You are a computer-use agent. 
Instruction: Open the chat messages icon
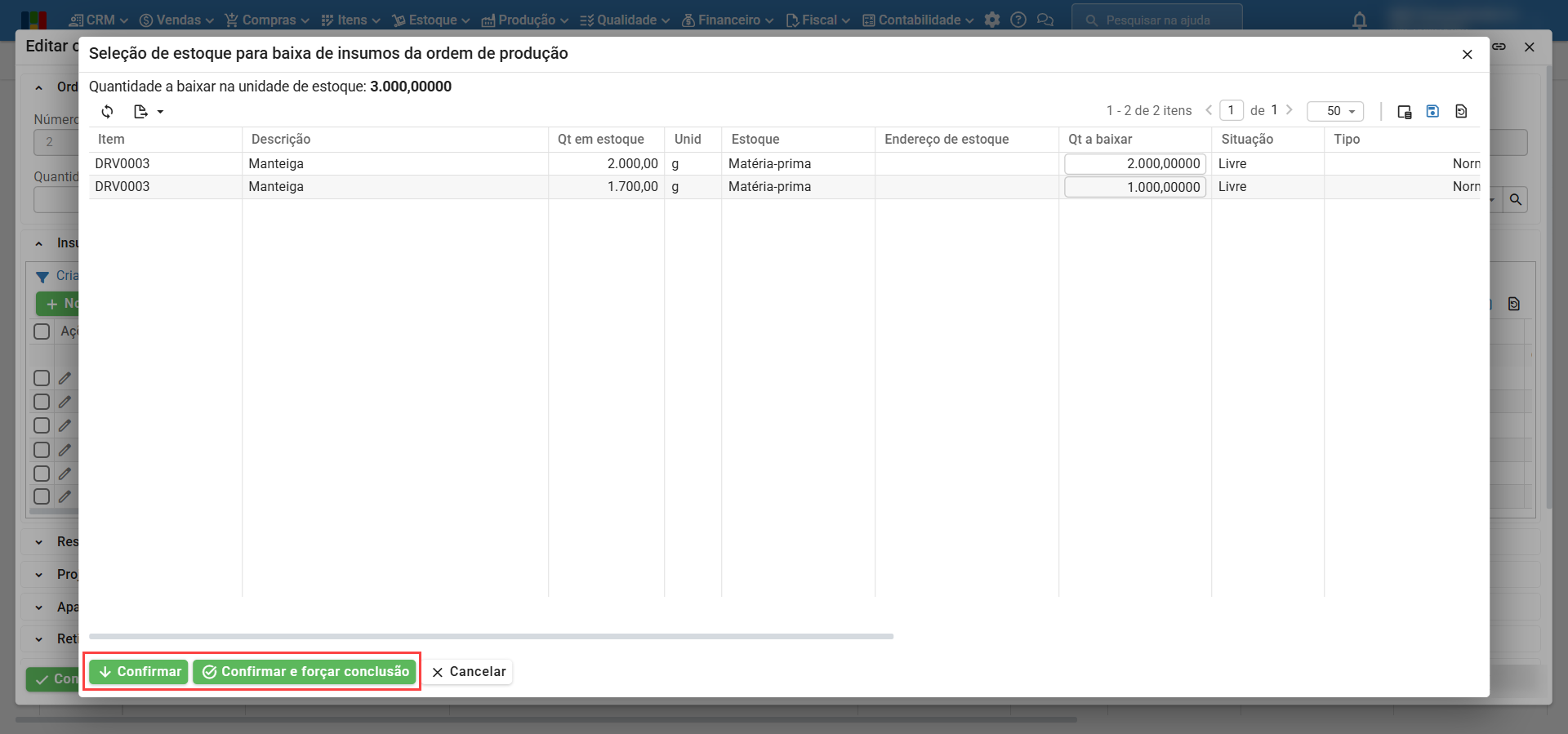pyautogui.click(x=1045, y=20)
